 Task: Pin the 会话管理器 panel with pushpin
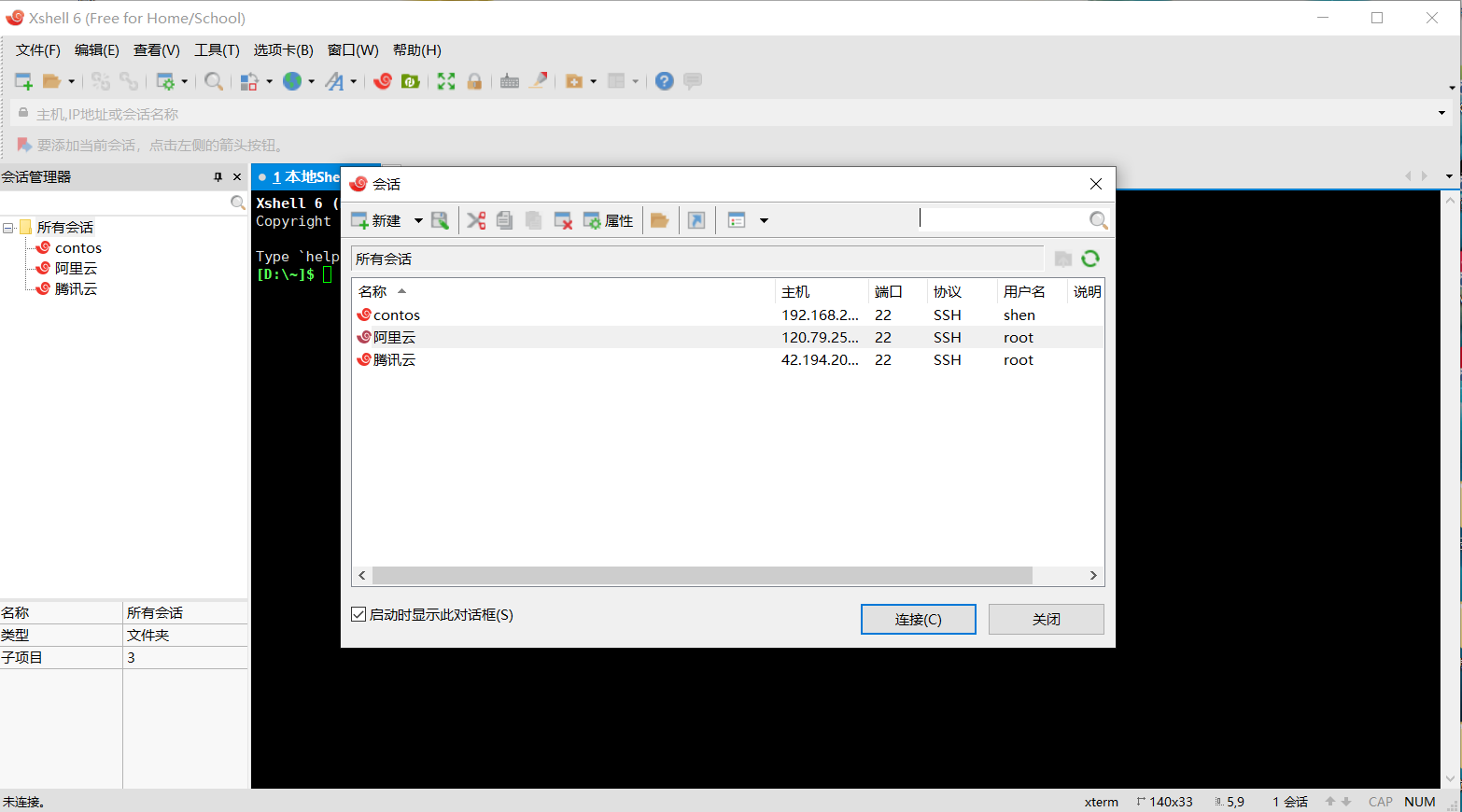(218, 176)
